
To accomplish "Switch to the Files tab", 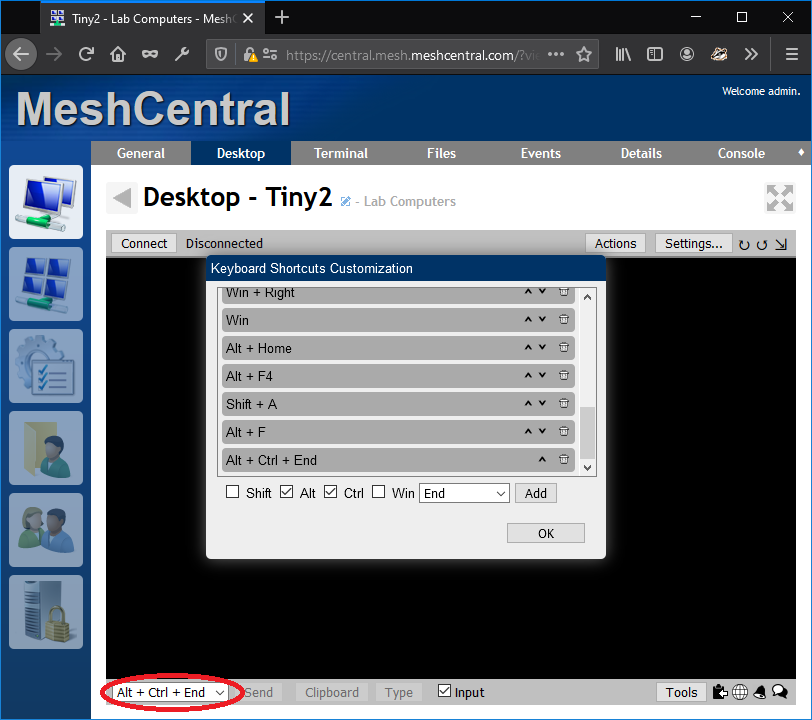I will [441, 153].
